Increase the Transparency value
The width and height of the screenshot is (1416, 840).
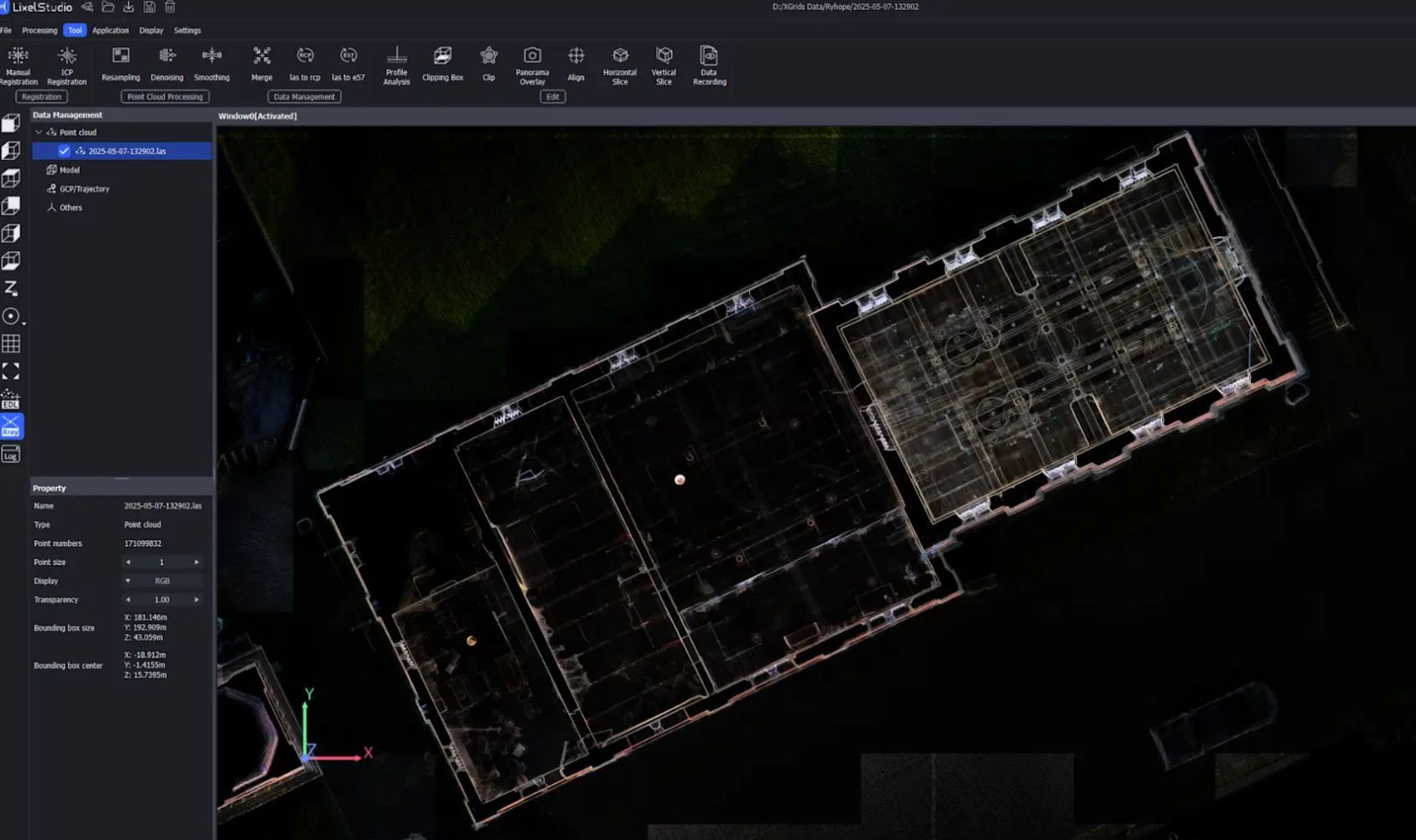click(x=197, y=600)
